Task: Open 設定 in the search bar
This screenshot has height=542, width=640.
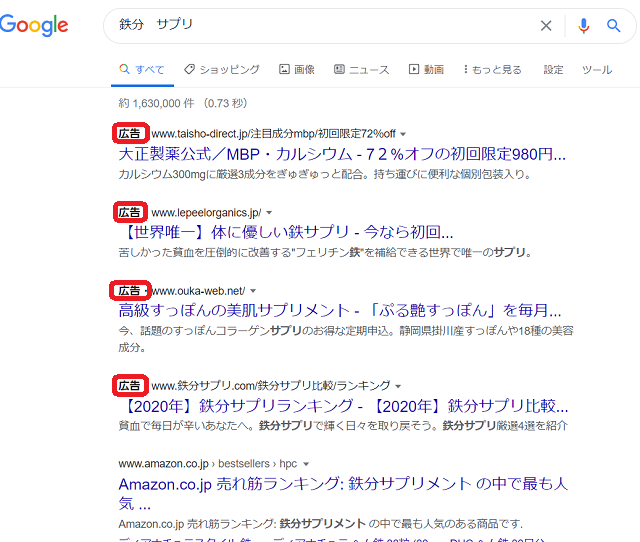Action: (x=553, y=70)
